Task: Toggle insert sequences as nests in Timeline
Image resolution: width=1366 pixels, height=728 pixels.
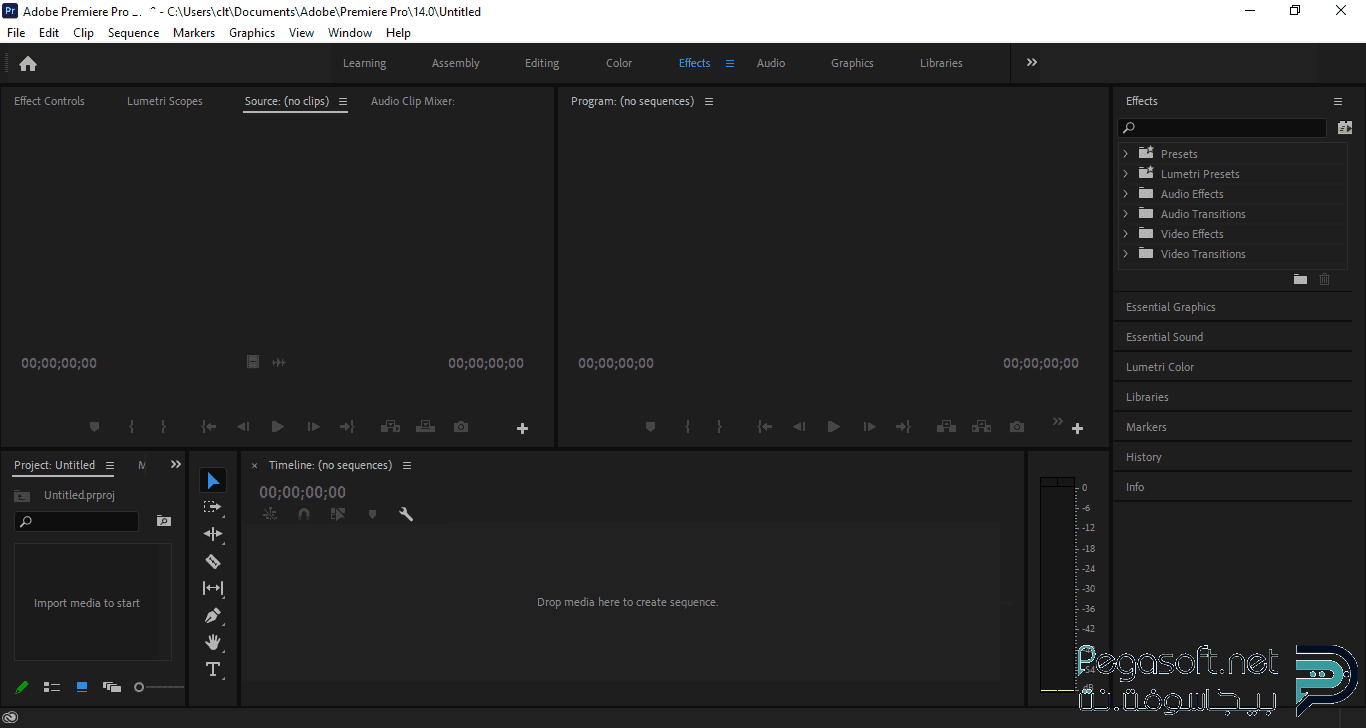Action: [x=270, y=514]
